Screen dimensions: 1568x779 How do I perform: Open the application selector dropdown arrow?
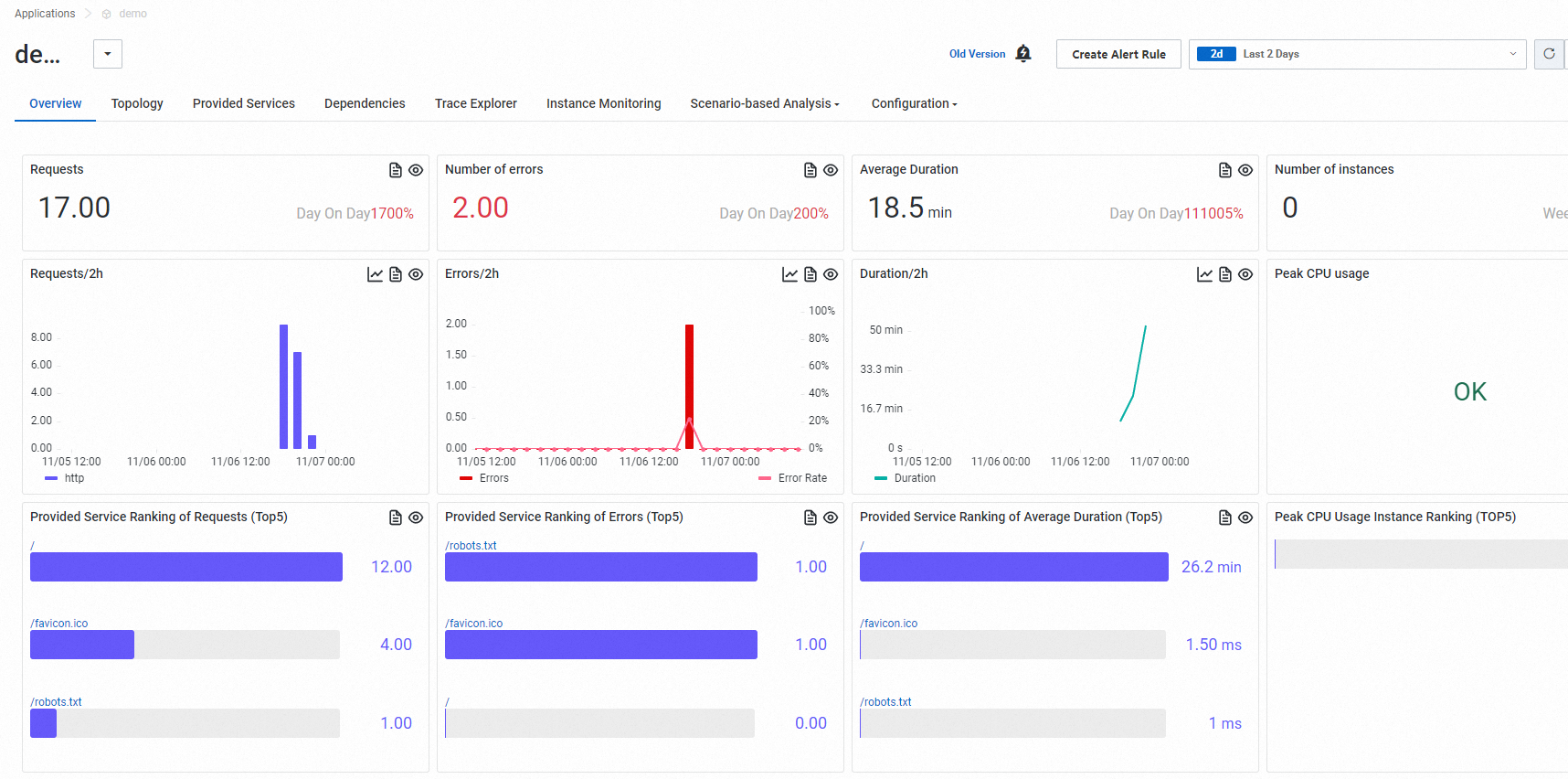coord(108,54)
